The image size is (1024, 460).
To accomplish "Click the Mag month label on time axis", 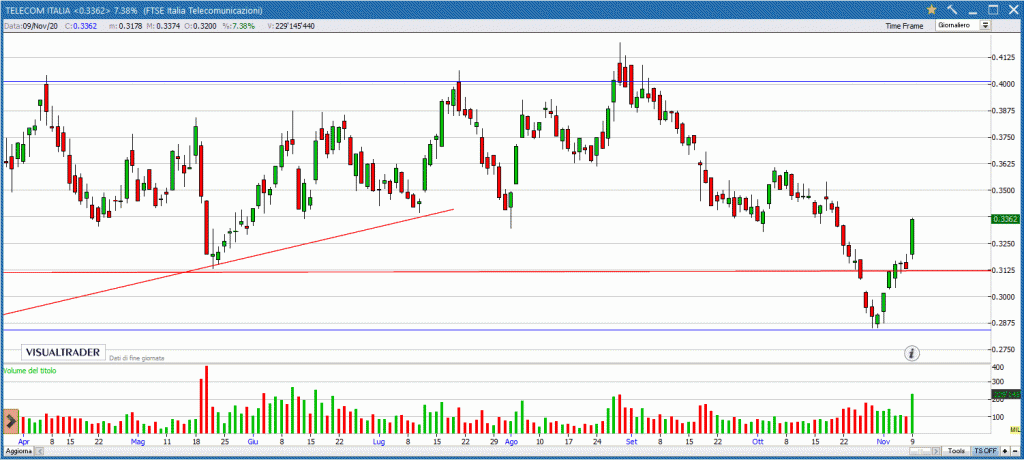I will tap(137, 442).
